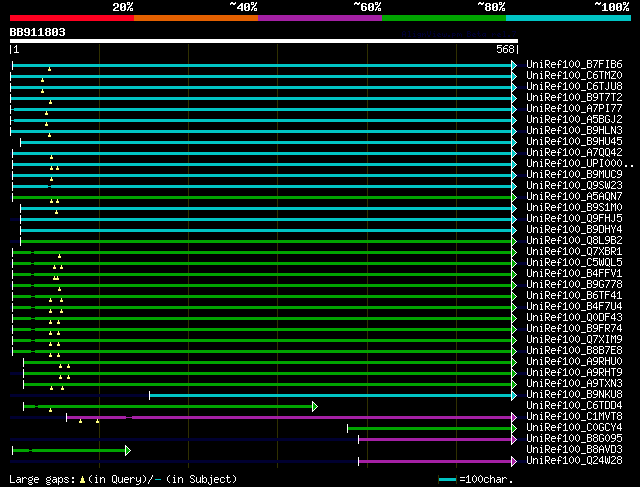Screen dimensions: 640x487
Task: Click the white query sequence ruler bar
Action: (263, 41)
